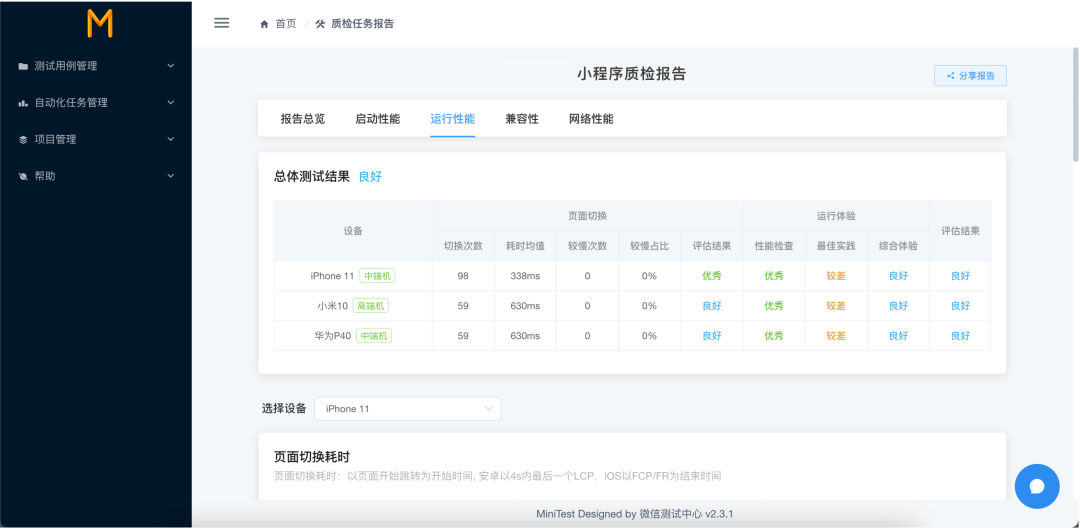
Task: Click the 良好 overall result text
Action: click(x=370, y=176)
